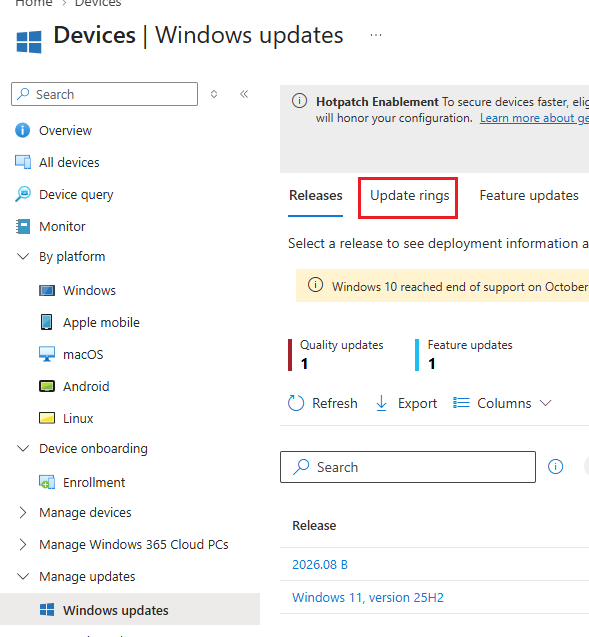Click the Quality updates count tile
The width and height of the screenshot is (589, 637).
(x=336, y=355)
